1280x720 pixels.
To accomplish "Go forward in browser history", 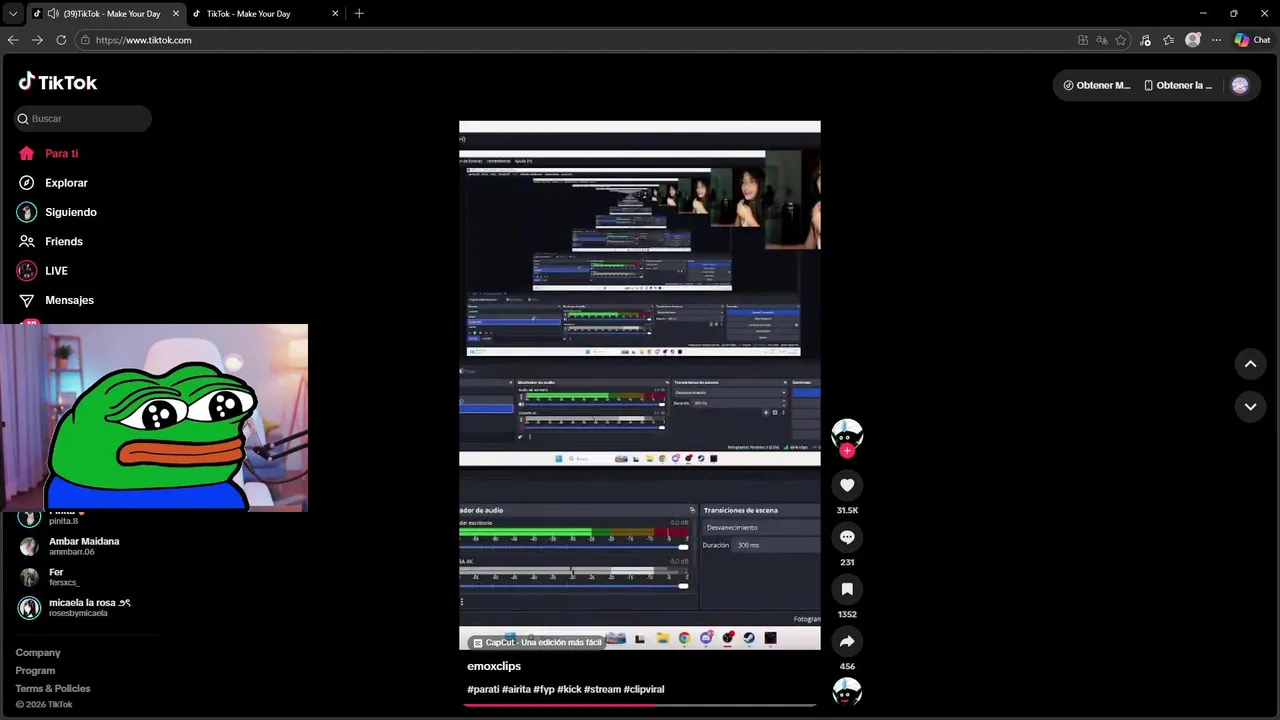I will 37,40.
